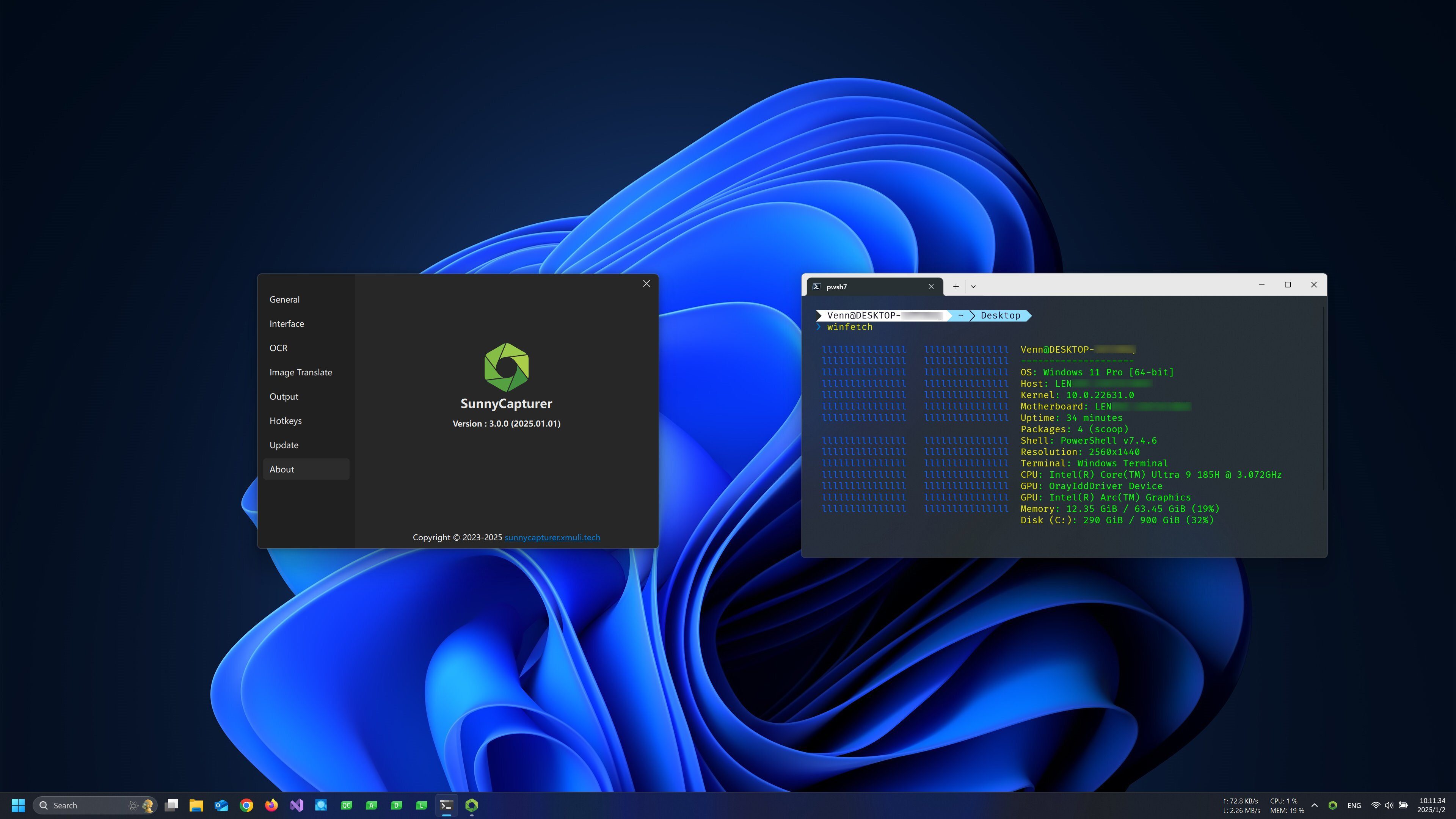Open the green L Qt app icon
1456x819 pixels.
click(422, 805)
